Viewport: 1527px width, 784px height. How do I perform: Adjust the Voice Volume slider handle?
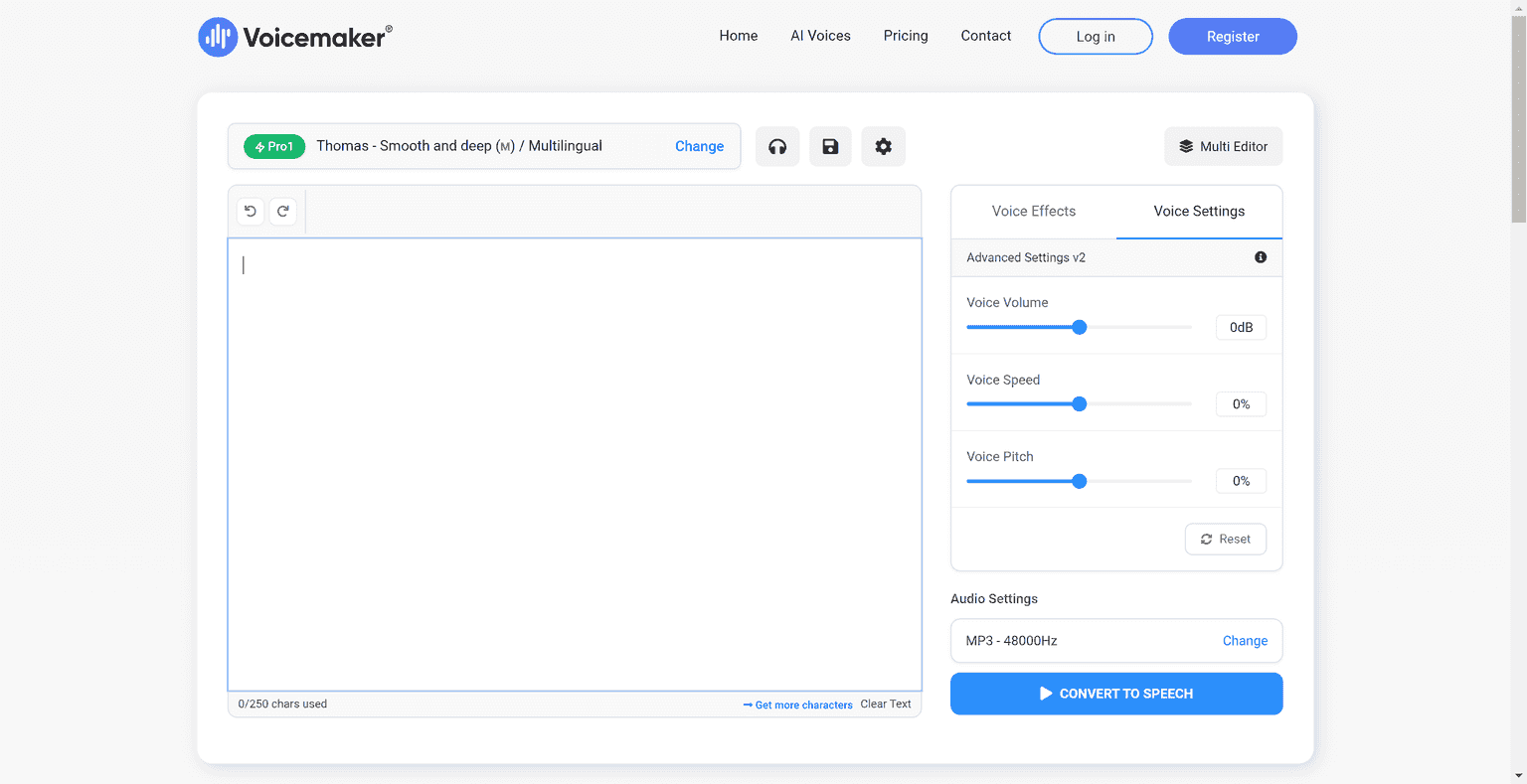1080,327
